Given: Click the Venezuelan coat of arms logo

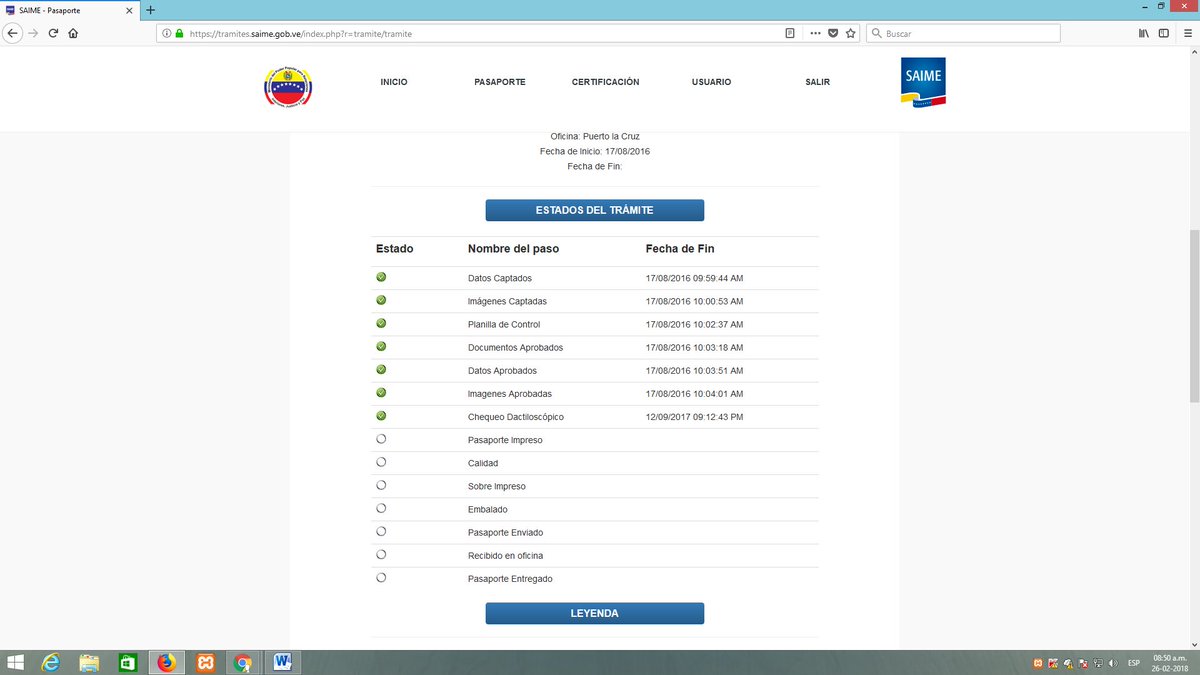Looking at the screenshot, I should [288, 87].
